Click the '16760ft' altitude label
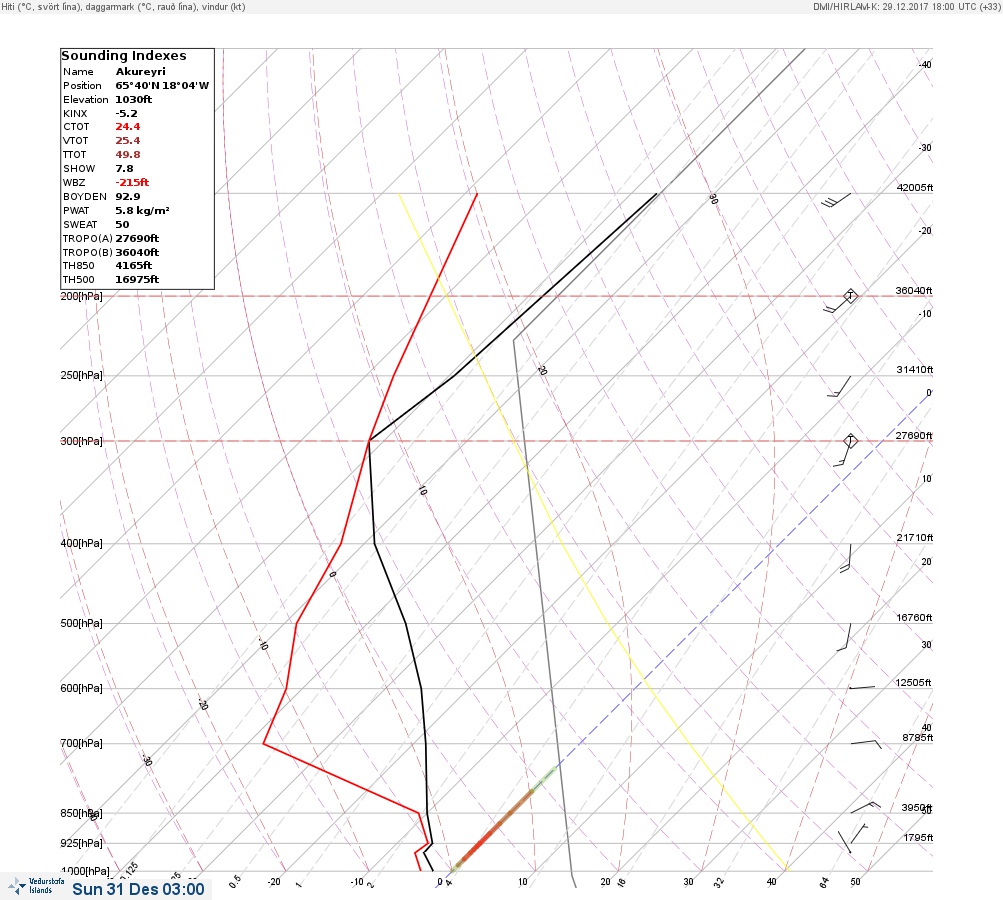 [x=914, y=617]
